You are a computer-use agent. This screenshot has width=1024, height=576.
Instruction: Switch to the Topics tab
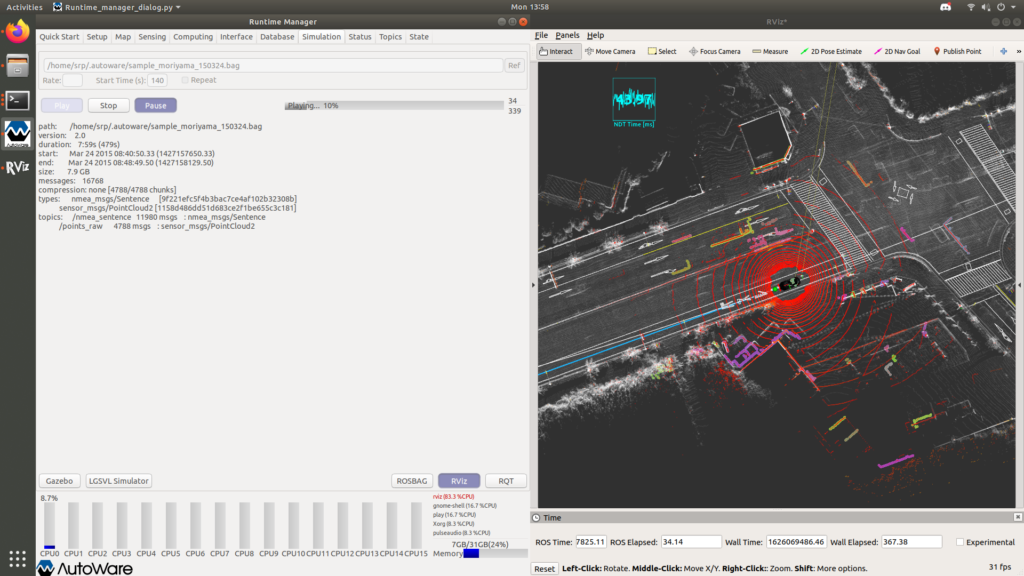[x=390, y=37]
